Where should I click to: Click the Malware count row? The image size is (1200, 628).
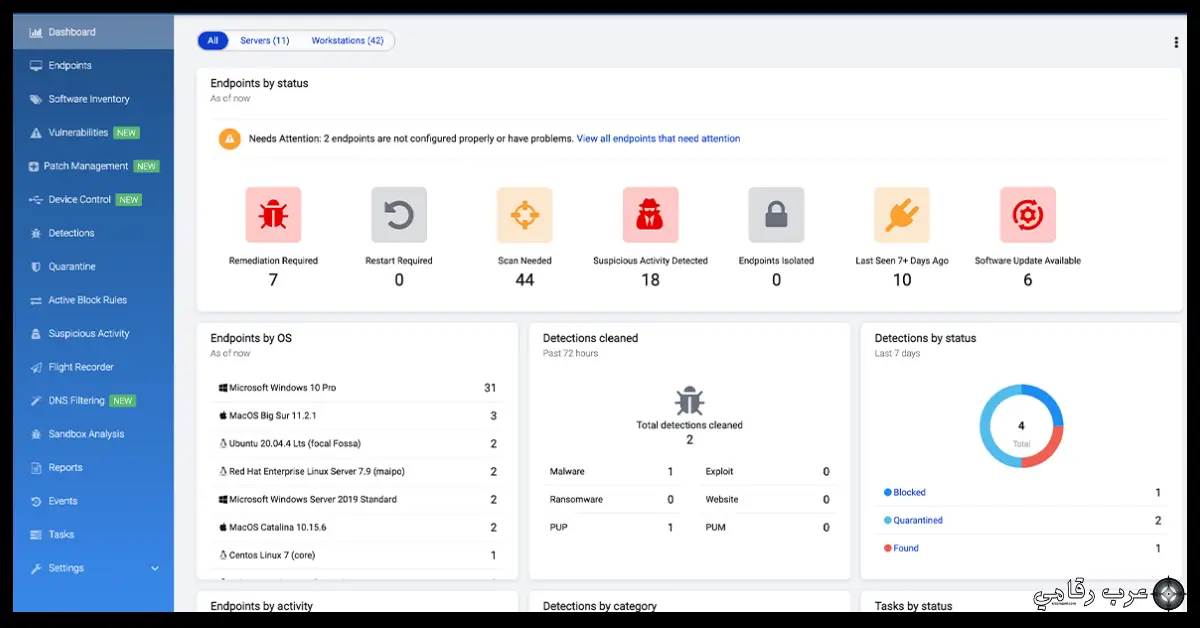point(612,472)
